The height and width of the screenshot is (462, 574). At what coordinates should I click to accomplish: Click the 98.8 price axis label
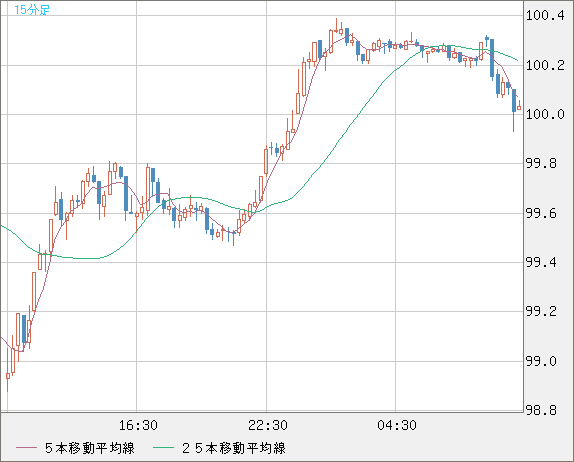click(541, 410)
